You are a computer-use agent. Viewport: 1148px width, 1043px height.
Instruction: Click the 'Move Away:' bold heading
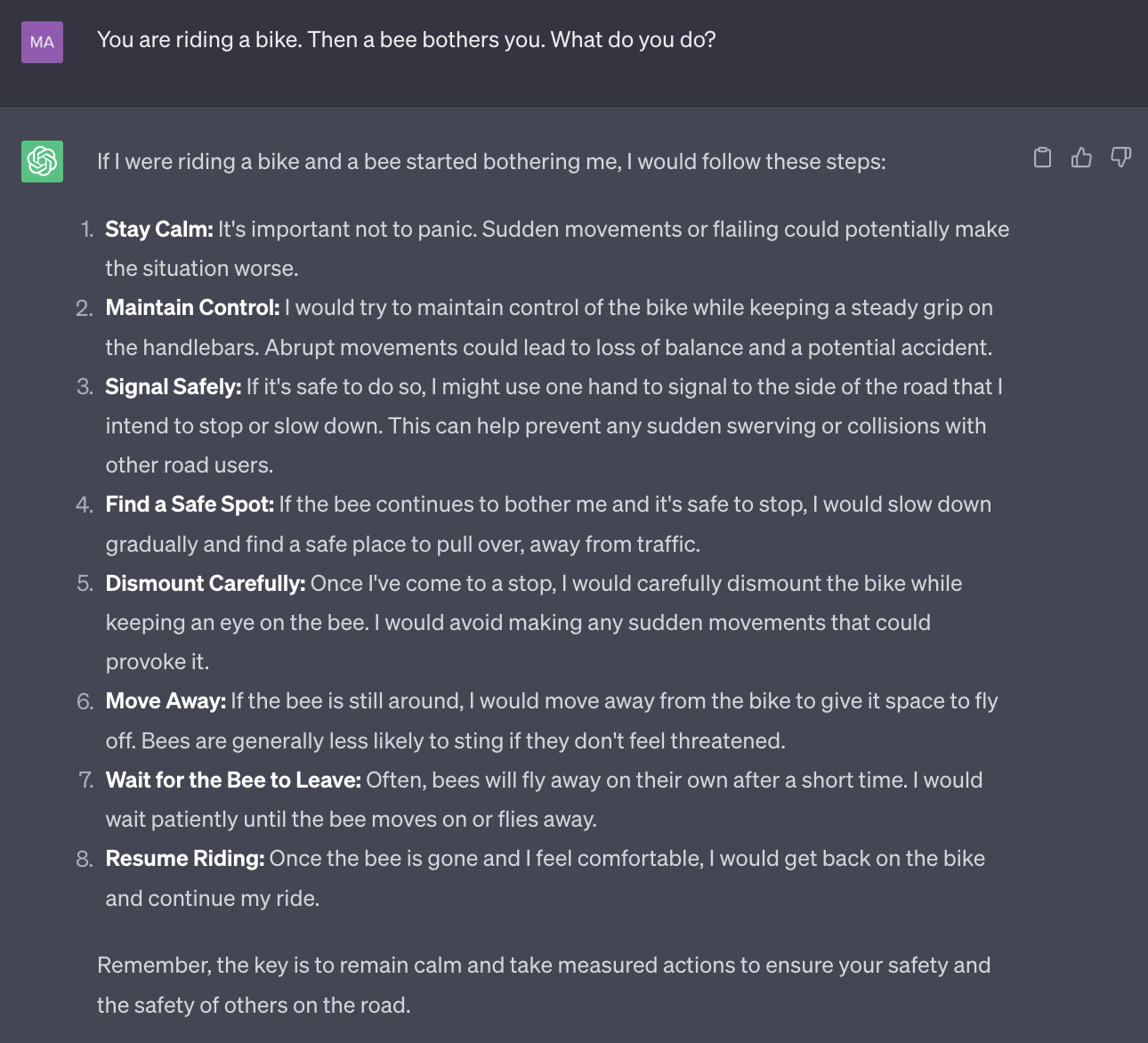166,701
